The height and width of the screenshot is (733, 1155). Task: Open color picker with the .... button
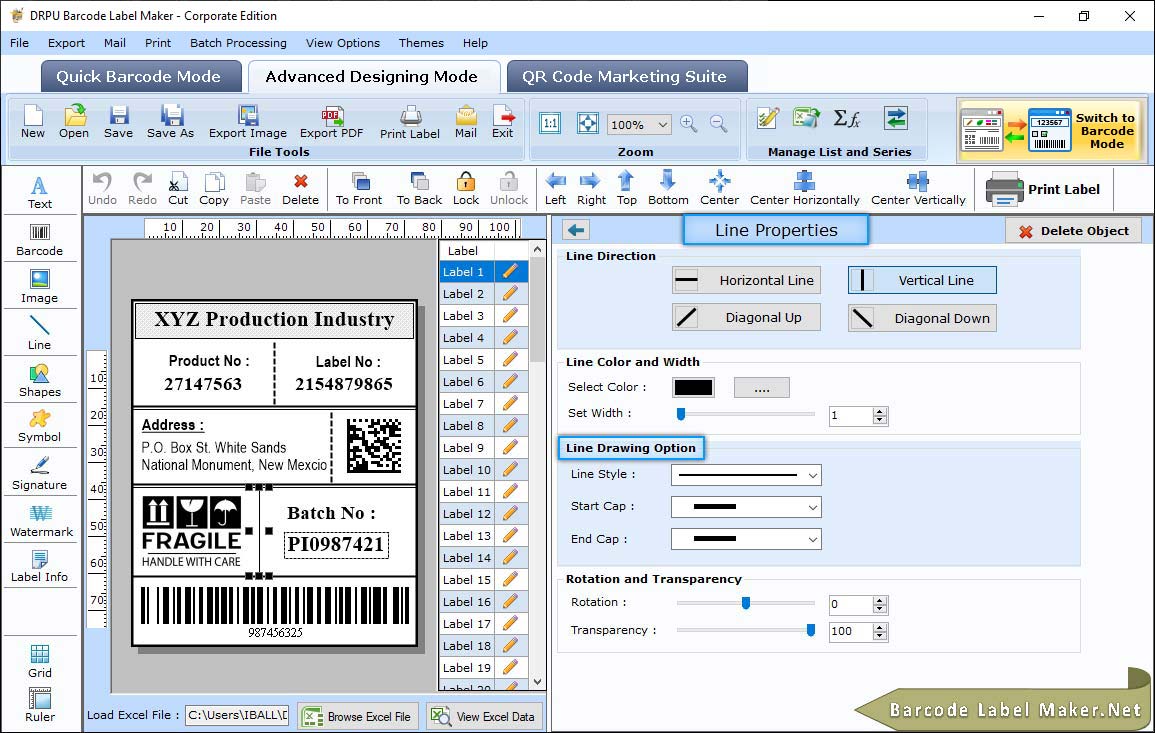[762, 387]
